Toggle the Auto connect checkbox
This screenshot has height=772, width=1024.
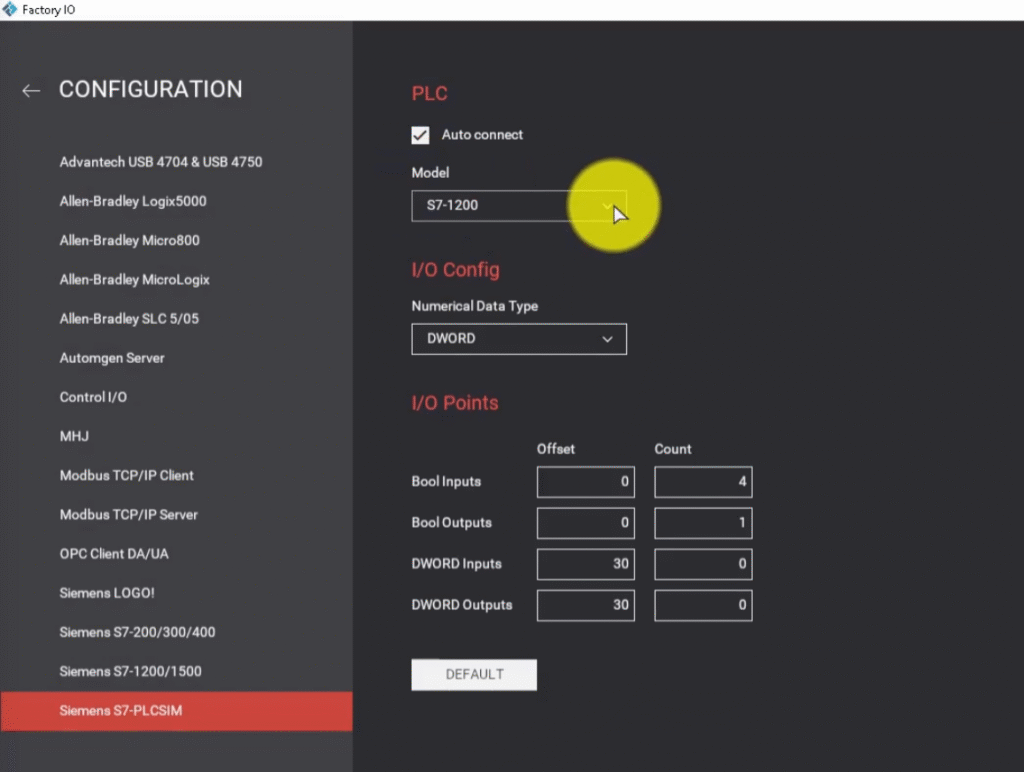421,135
